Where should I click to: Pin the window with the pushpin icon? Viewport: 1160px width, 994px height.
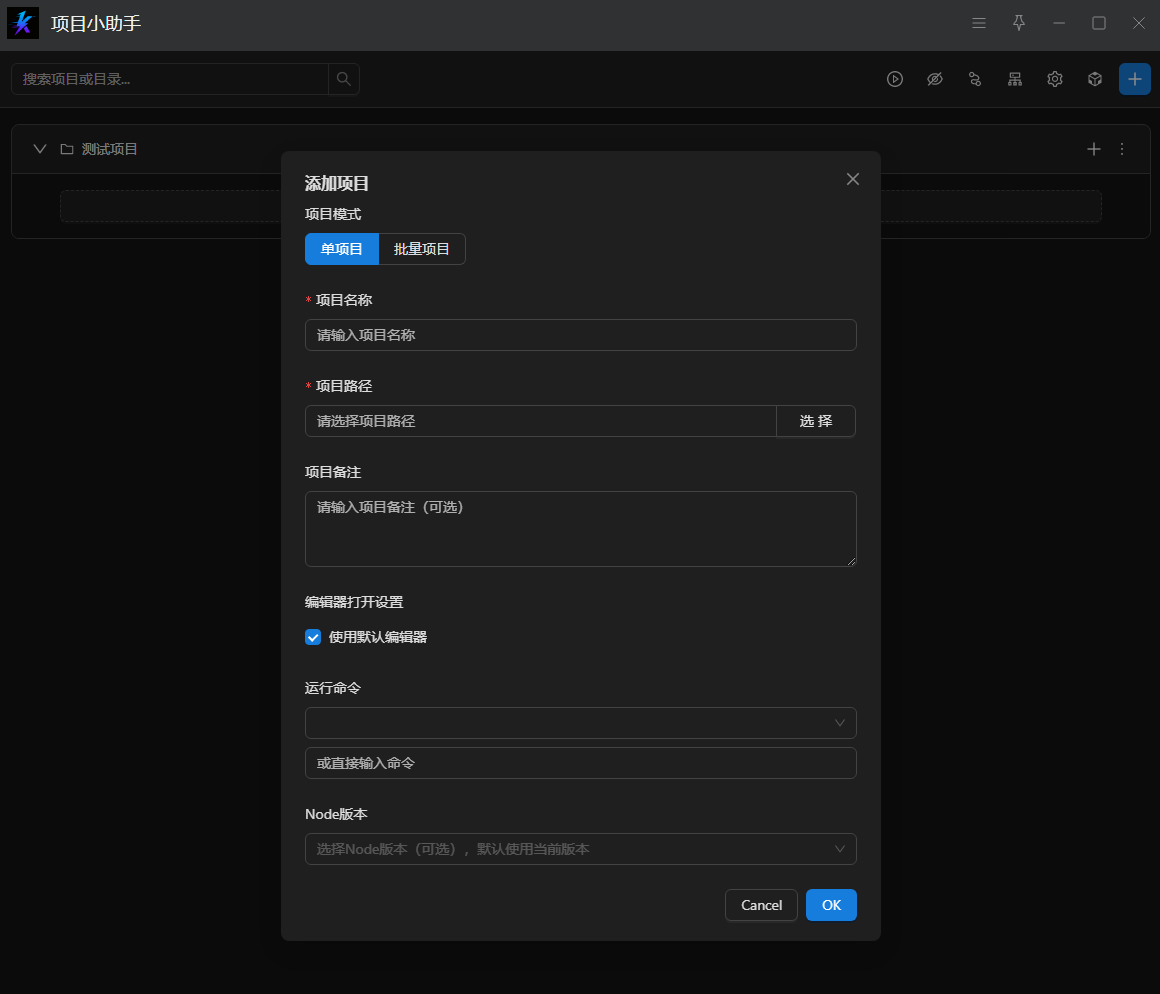[x=1019, y=23]
